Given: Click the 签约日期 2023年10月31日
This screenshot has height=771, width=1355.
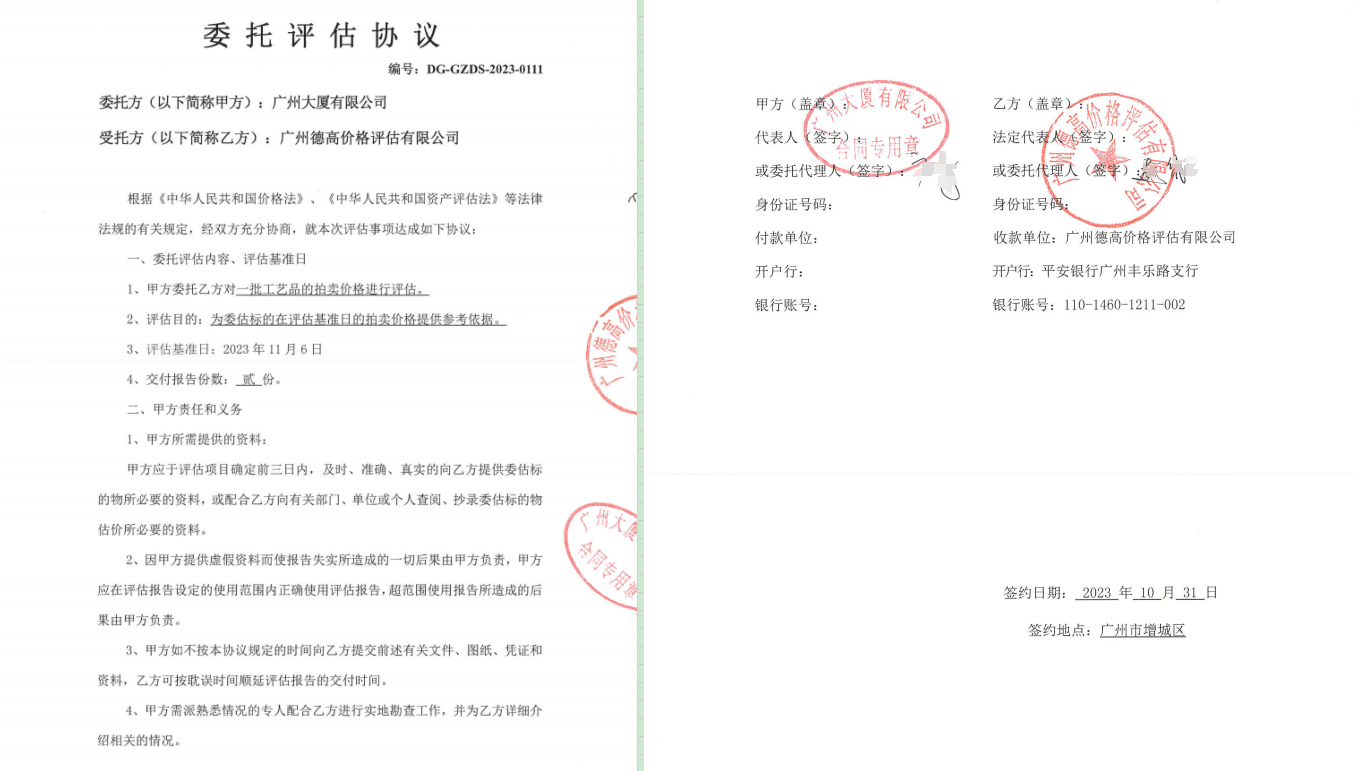Looking at the screenshot, I should point(1146,593).
